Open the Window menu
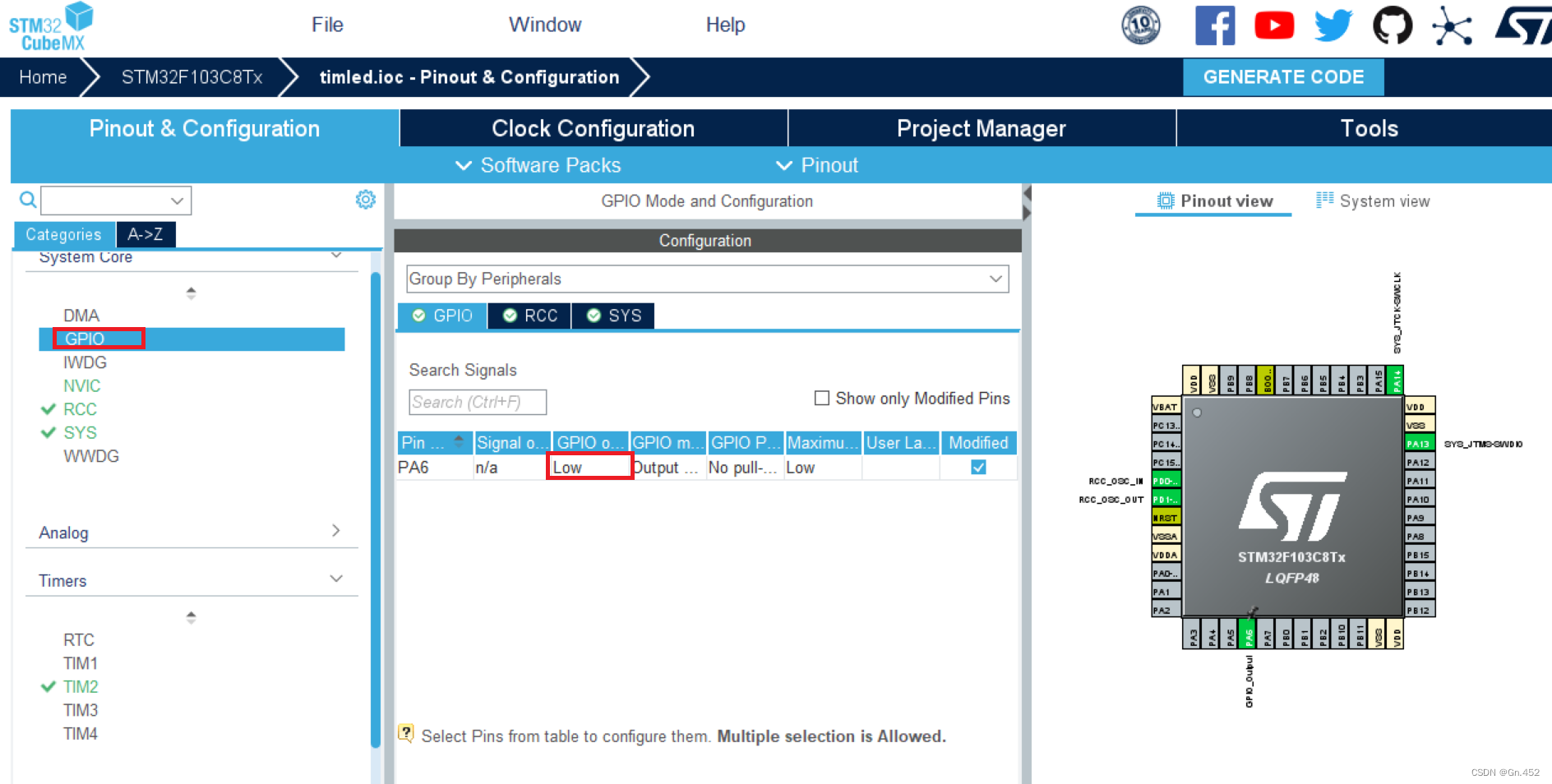Screen dimensions: 1552x784 tap(545, 25)
